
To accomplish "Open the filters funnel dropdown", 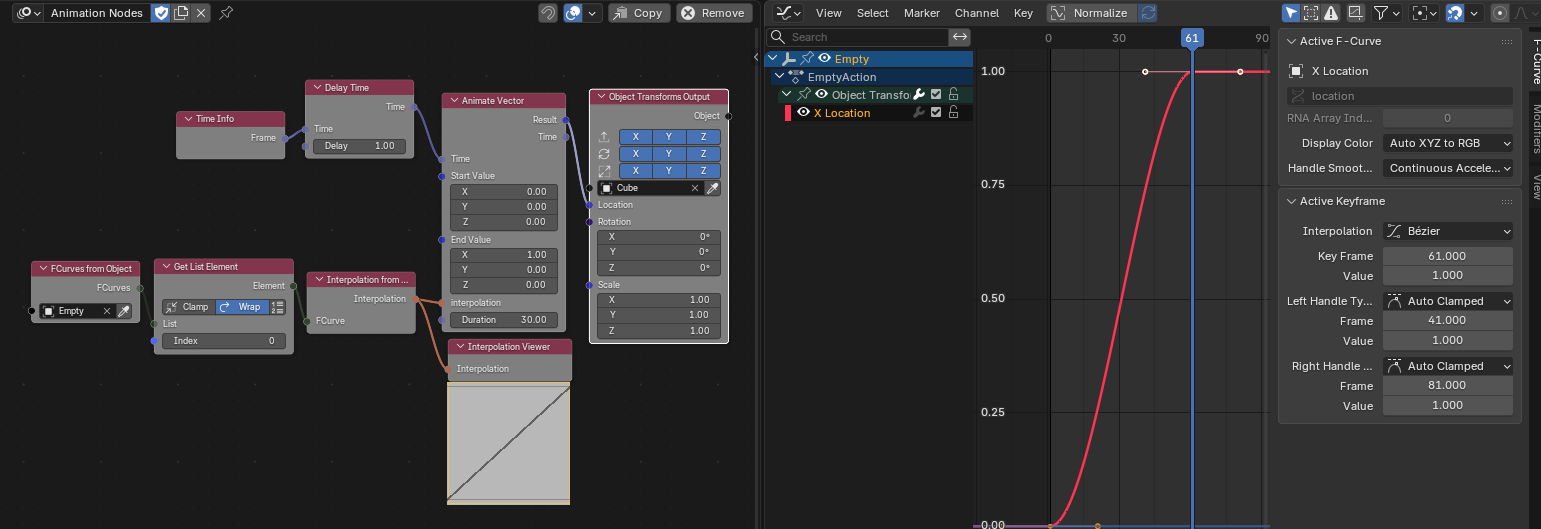I will (x=1386, y=13).
